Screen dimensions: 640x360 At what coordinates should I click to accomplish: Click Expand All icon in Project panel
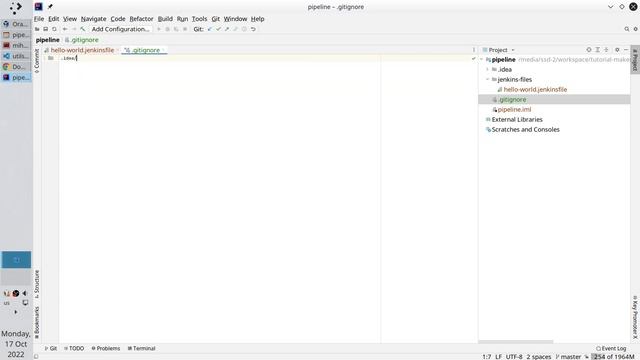coord(598,50)
